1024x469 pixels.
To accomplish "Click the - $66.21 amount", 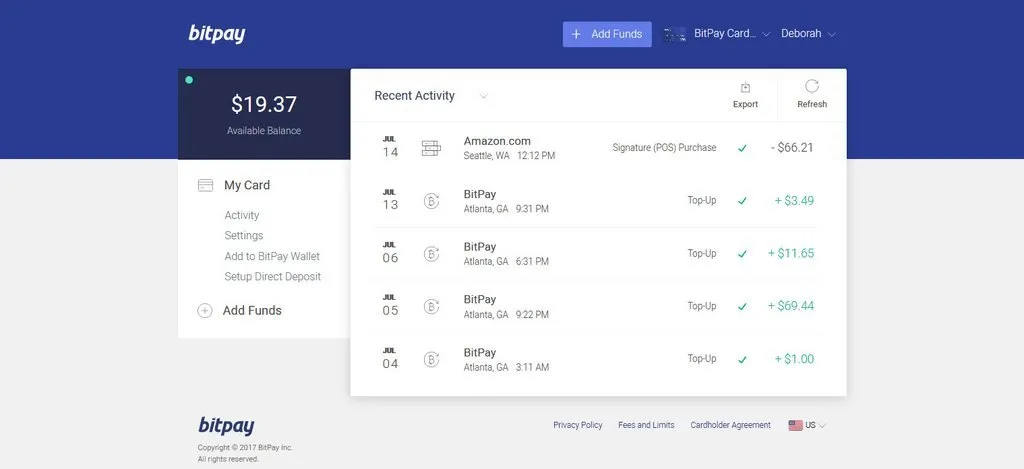I will point(792,148).
